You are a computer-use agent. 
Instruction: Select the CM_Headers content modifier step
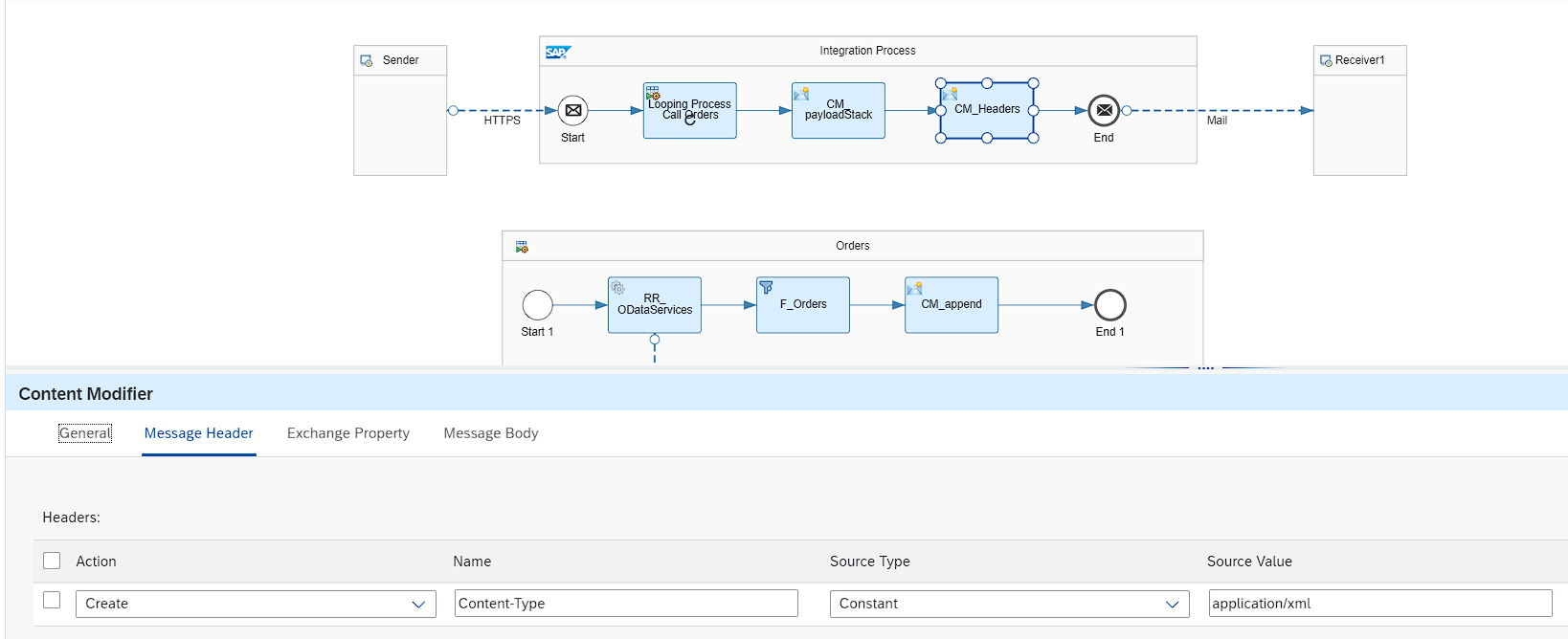click(x=987, y=111)
